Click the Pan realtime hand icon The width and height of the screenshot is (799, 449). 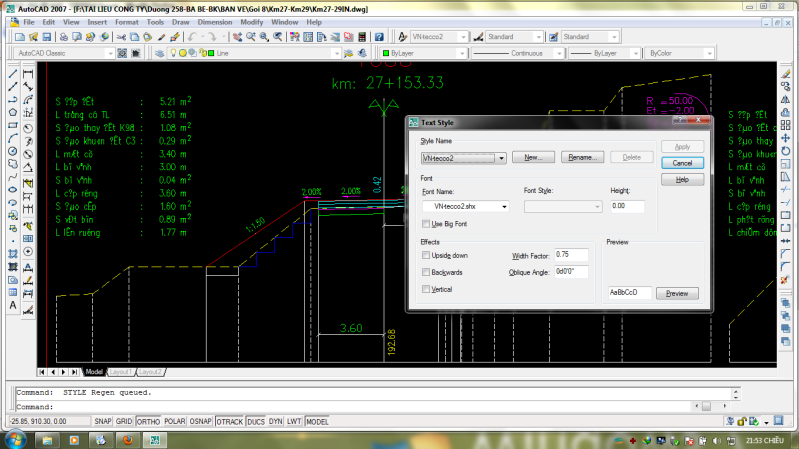(237, 37)
